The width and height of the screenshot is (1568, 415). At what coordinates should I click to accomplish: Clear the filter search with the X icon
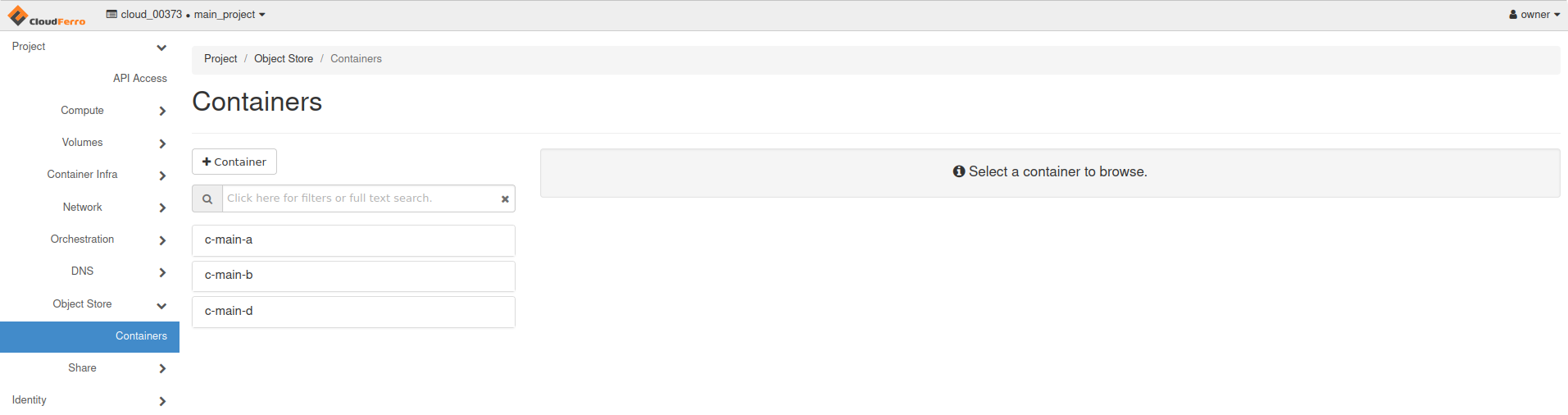(x=505, y=198)
